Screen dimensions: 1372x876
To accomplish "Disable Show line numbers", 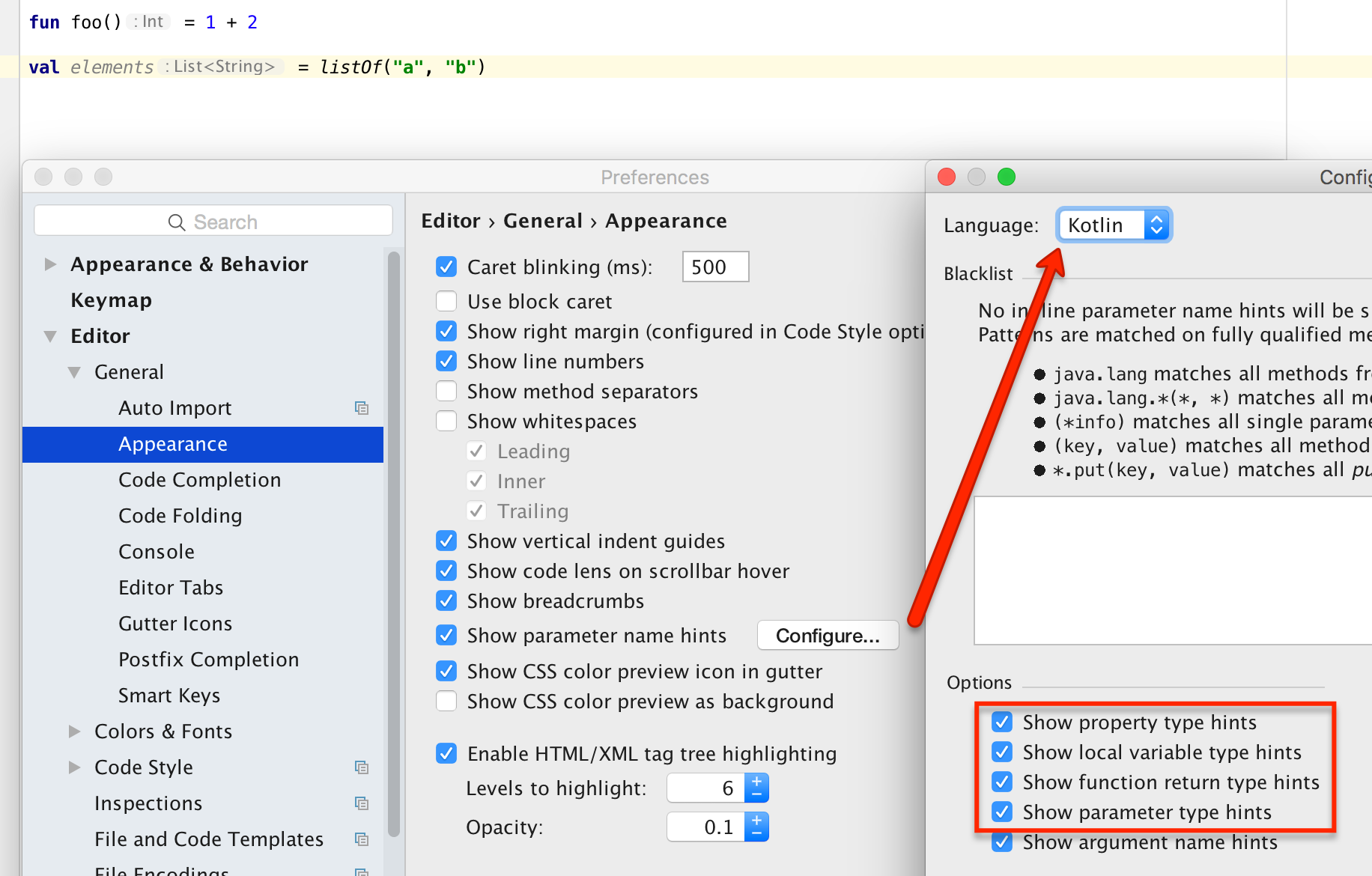I will 446,361.
